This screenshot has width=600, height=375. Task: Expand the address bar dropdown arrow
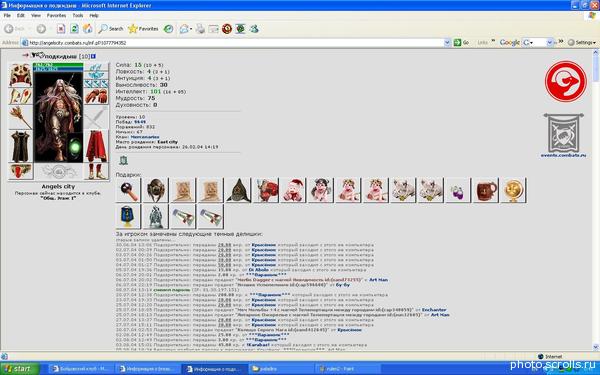tap(447, 42)
